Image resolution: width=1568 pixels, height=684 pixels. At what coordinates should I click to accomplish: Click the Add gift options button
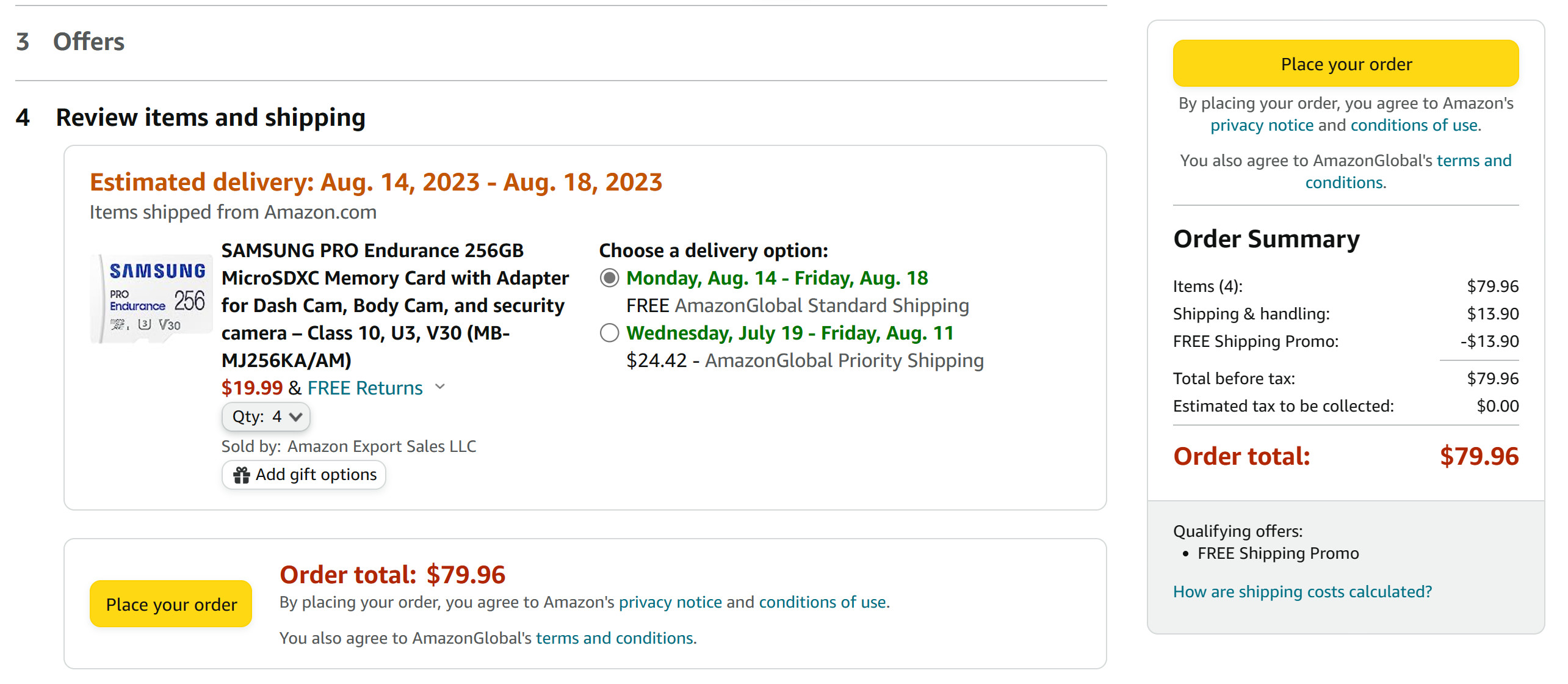(304, 475)
